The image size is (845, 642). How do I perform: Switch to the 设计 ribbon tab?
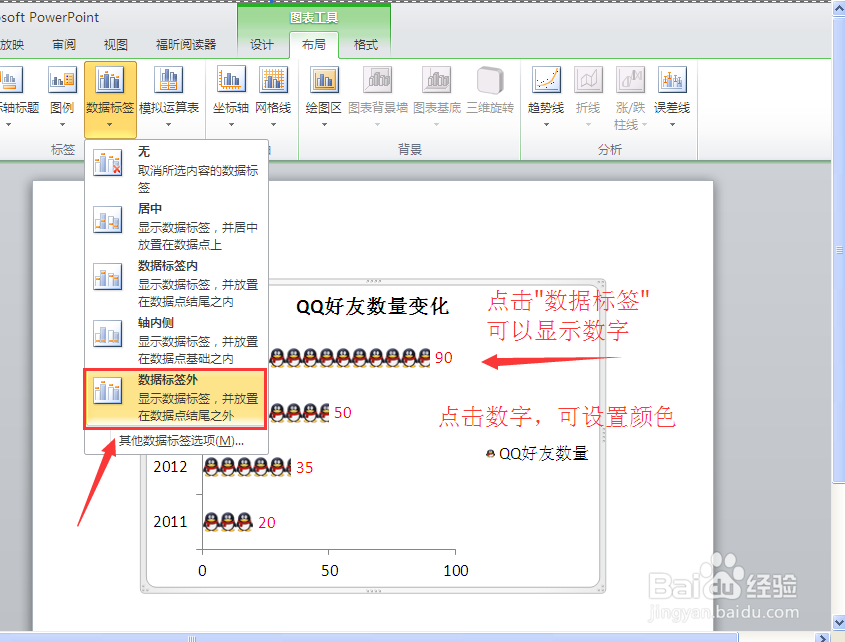click(261, 44)
